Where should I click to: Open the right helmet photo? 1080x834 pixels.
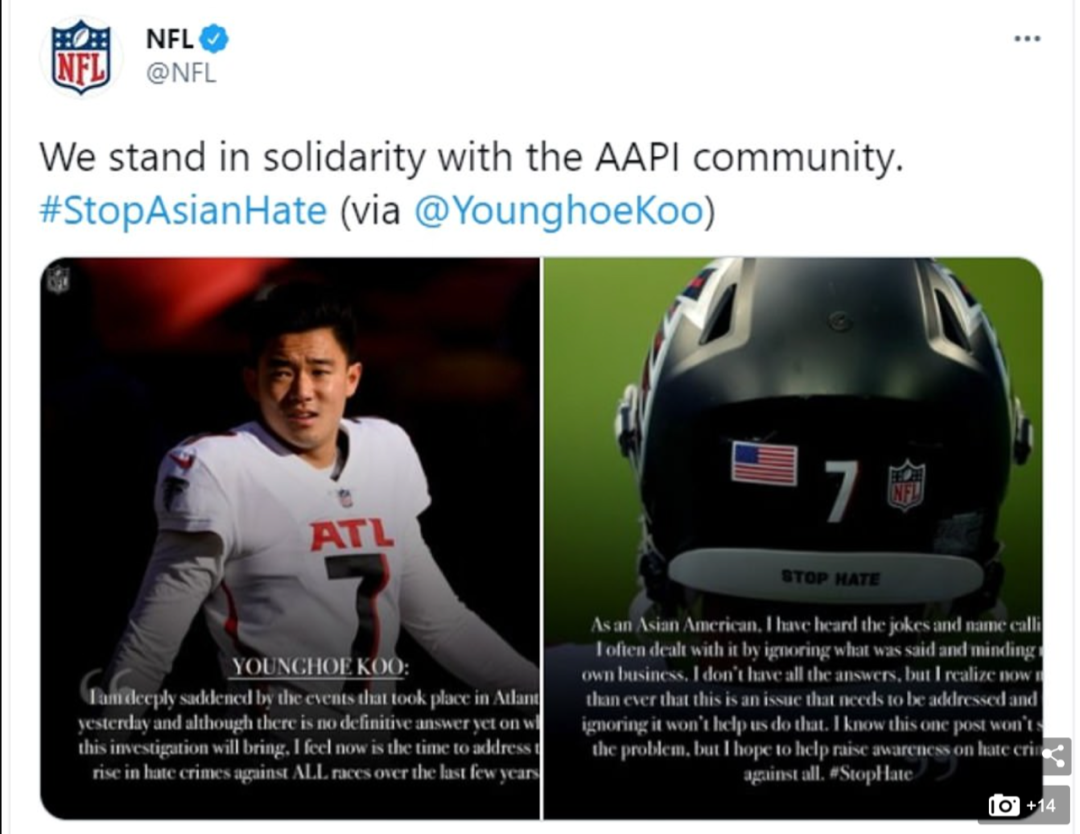(793, 539)
